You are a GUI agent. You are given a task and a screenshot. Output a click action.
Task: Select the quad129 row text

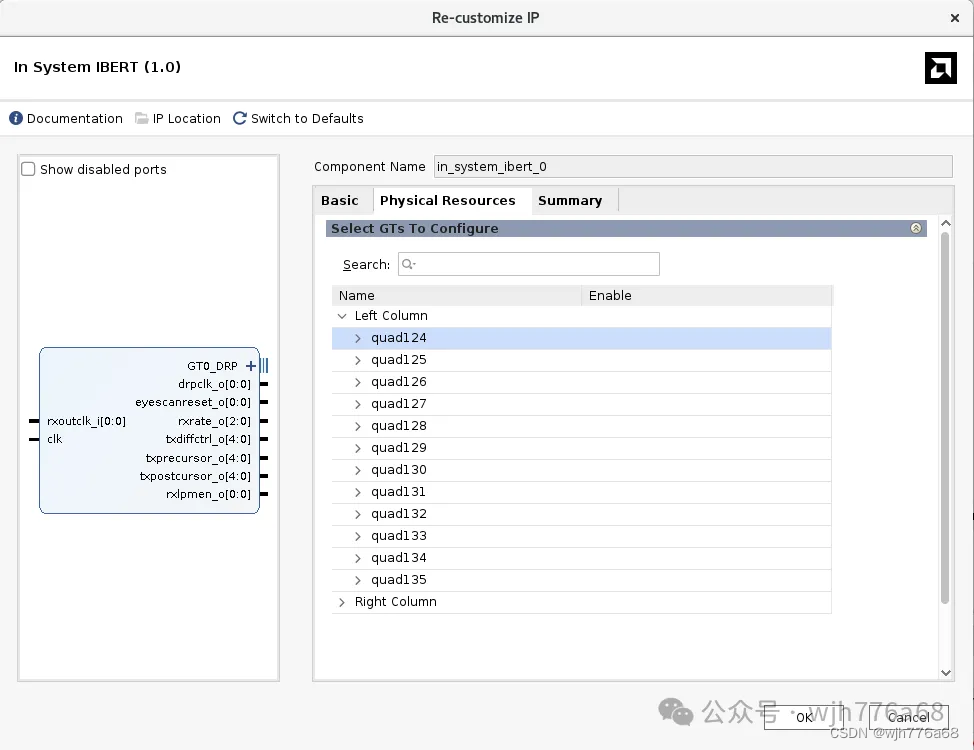coord(399,448)
